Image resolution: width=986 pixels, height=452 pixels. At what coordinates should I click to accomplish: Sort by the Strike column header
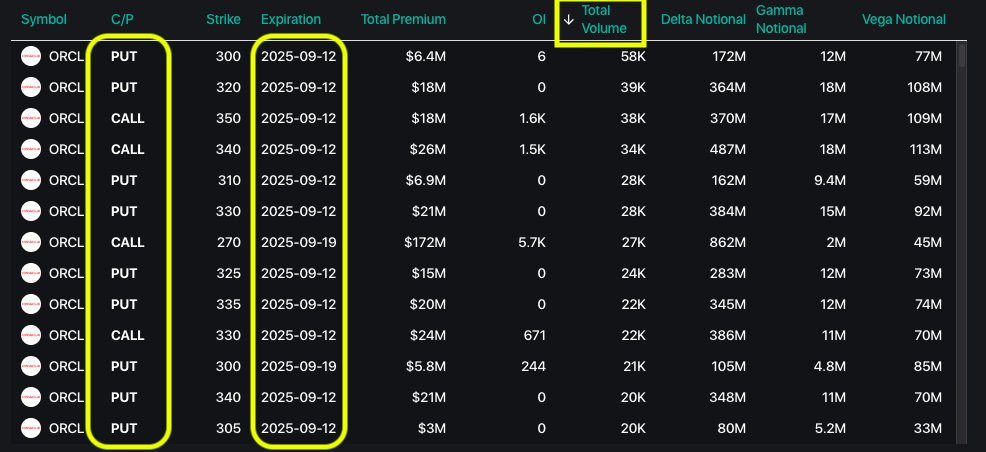pos(223,19)
